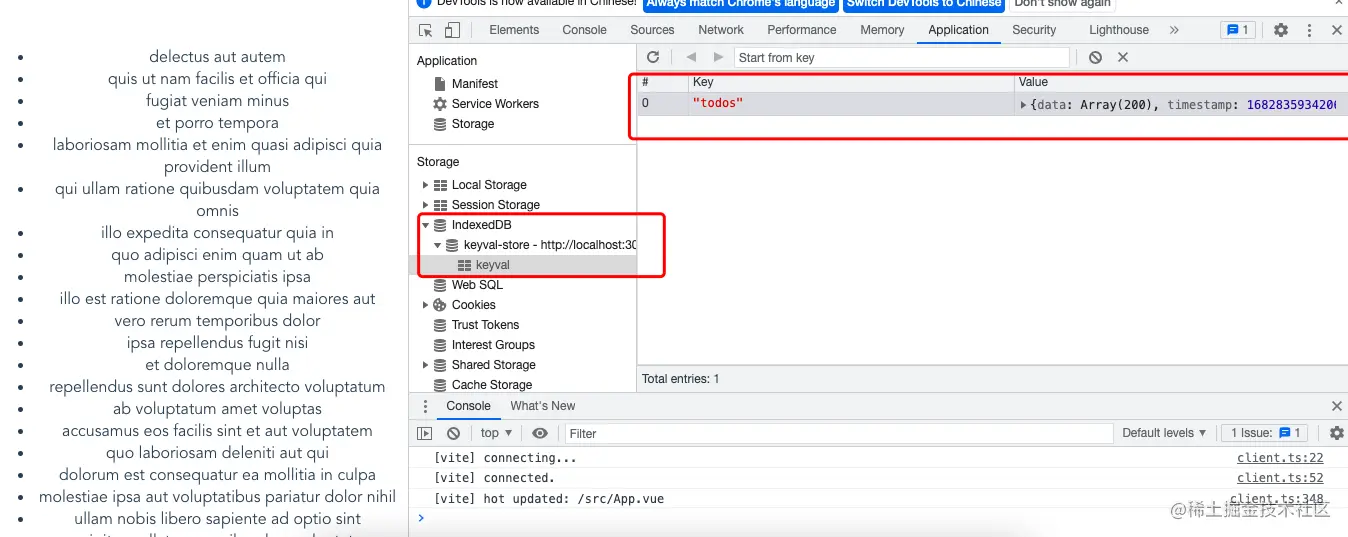This screenshot has height=537, width=1348.
Task: Click "[vite] hot updated: /src/App.vue" log message
Action: [549, 498]
